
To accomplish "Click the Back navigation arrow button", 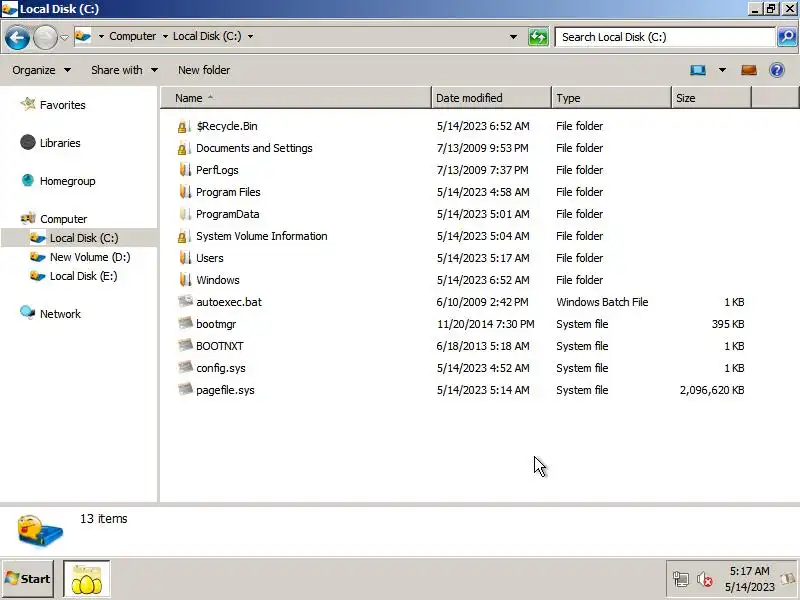I will (x=17, y=37).
